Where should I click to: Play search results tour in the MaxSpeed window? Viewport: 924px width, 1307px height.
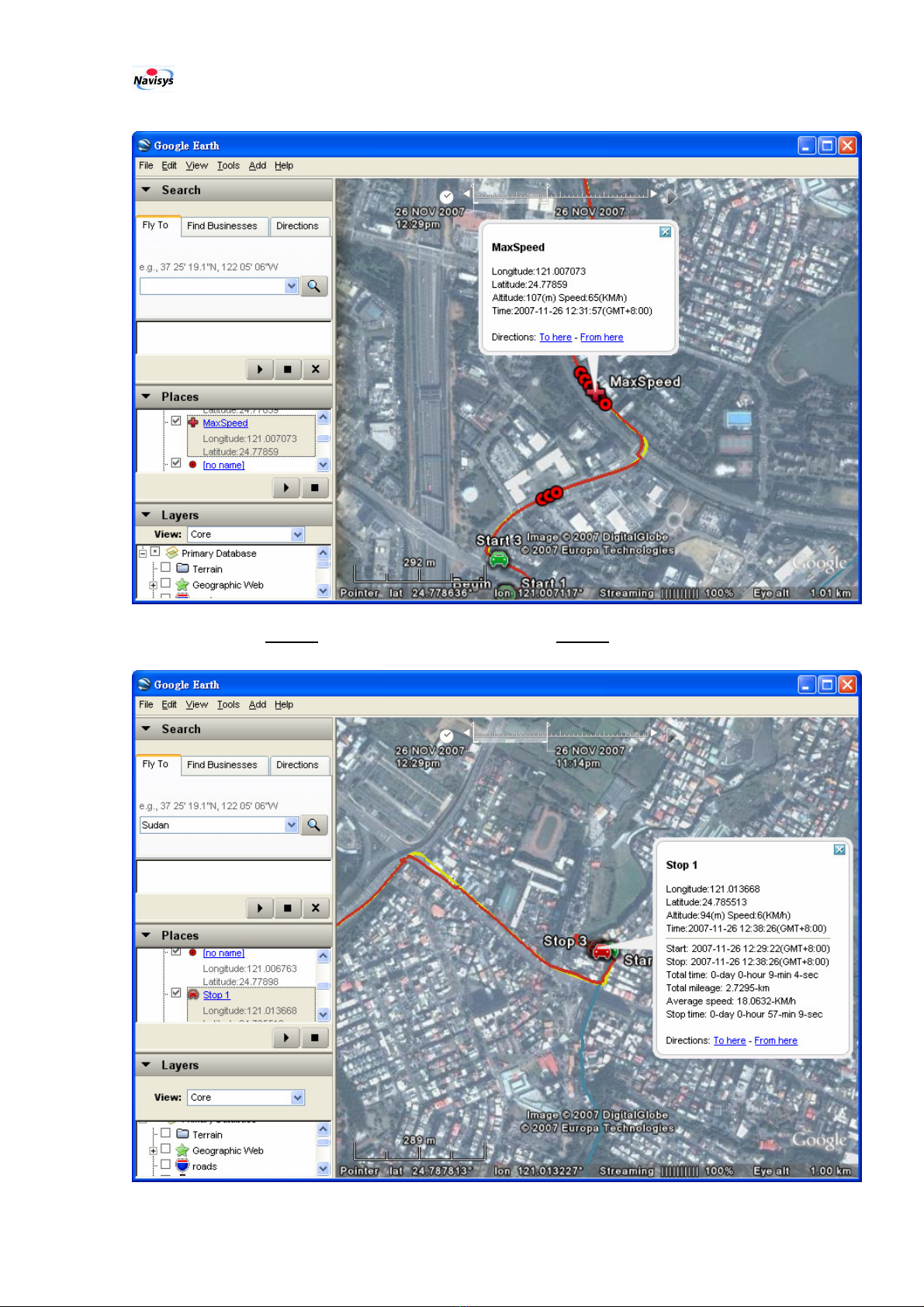pyautogui.click(x=260, y=369)
